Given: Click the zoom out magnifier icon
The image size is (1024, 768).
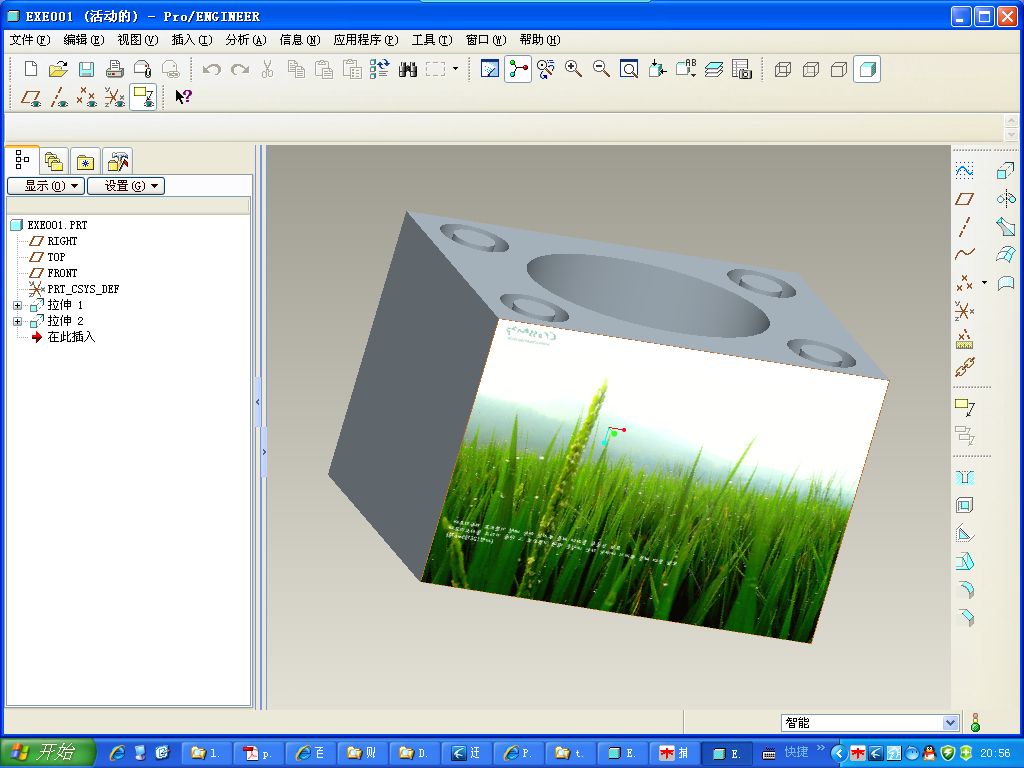Looking at the screenshot, I should click(601, 69).
